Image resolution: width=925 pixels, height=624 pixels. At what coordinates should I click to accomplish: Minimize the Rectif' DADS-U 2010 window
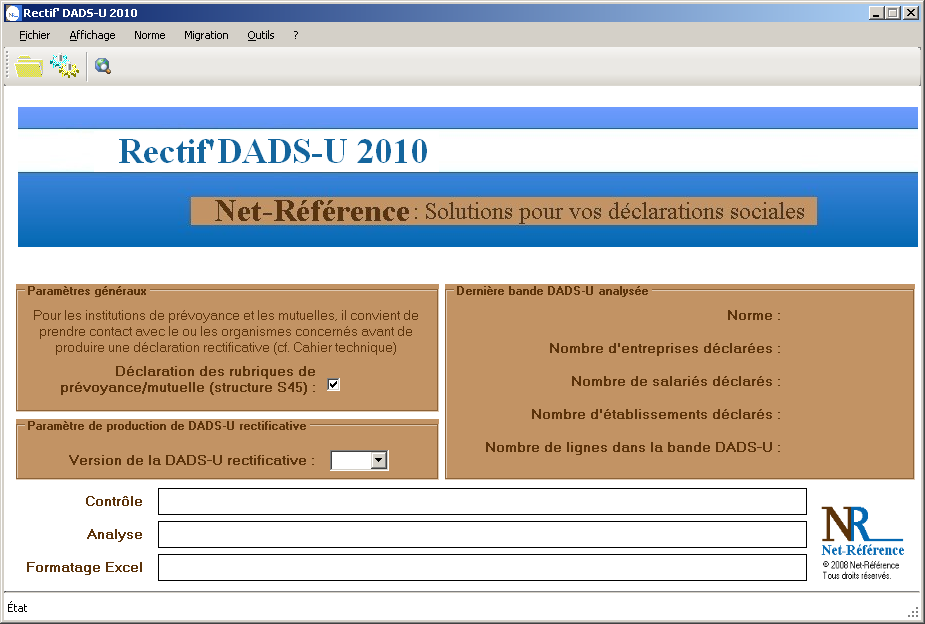tap(876, 13)
